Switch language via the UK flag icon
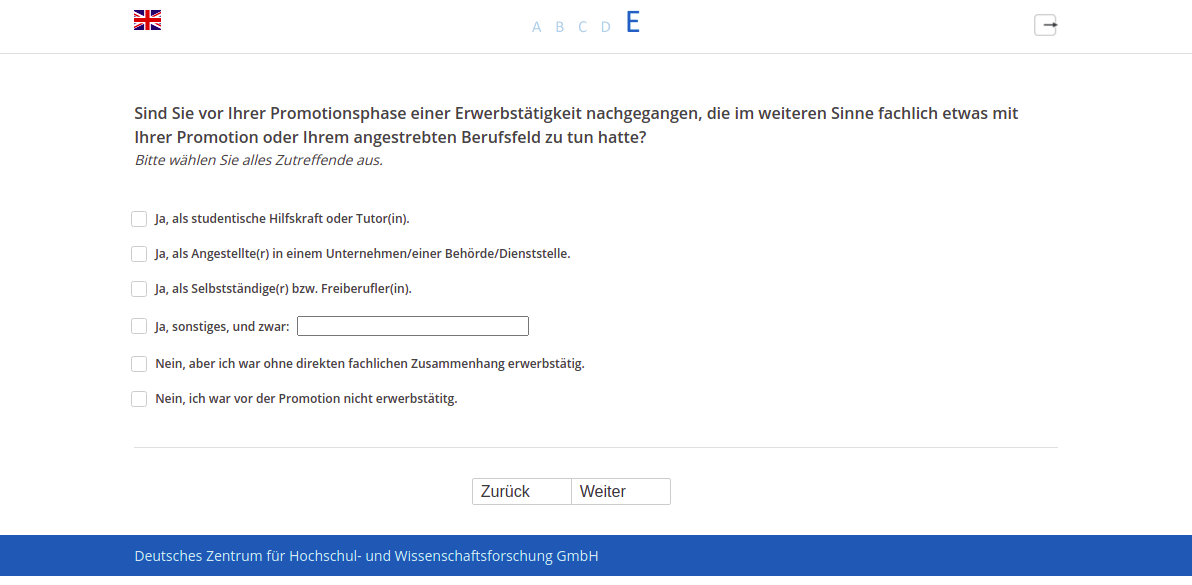The image size is (1192, 585). coord(147,20)
